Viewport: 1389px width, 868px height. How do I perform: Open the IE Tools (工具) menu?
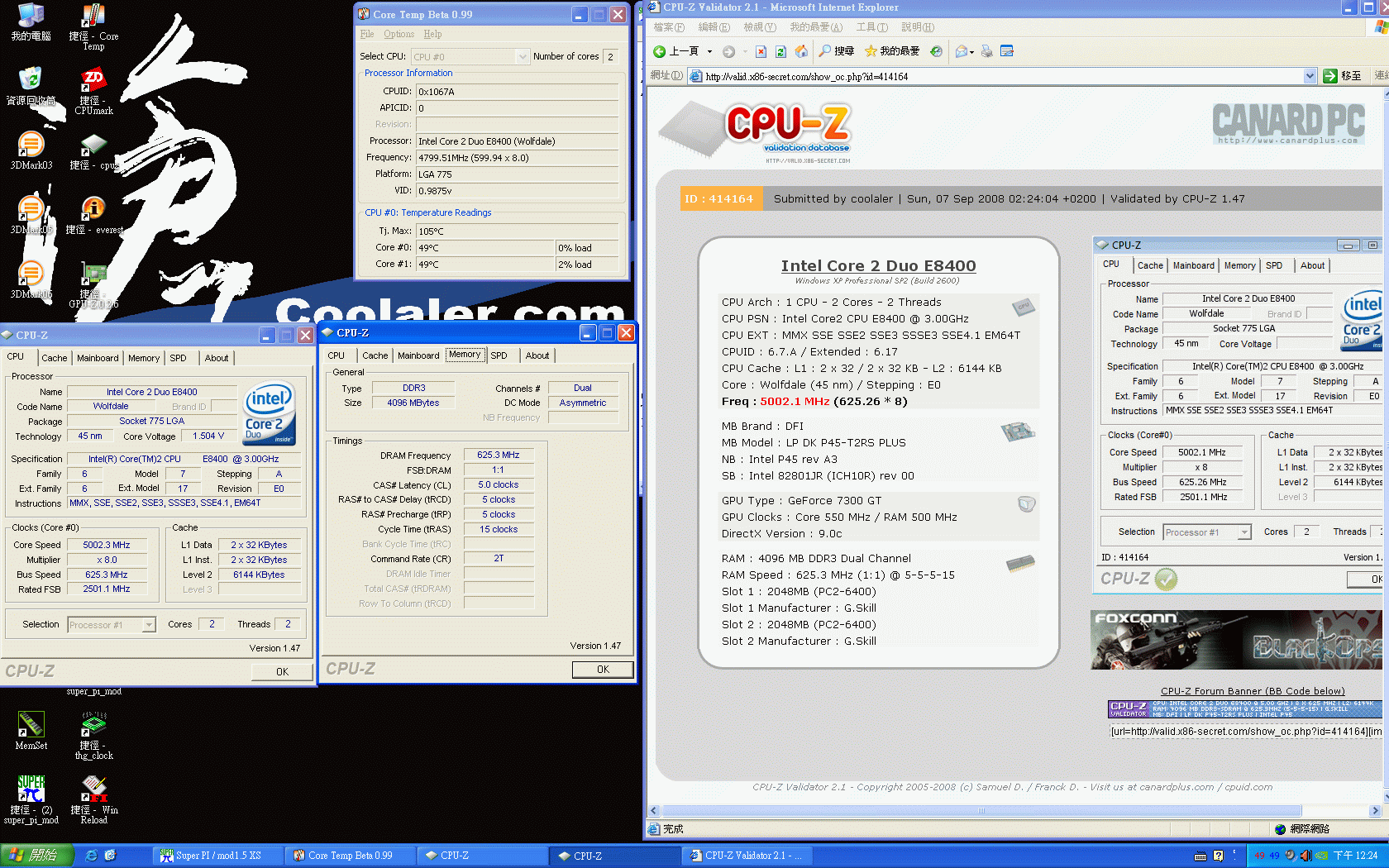872,27
